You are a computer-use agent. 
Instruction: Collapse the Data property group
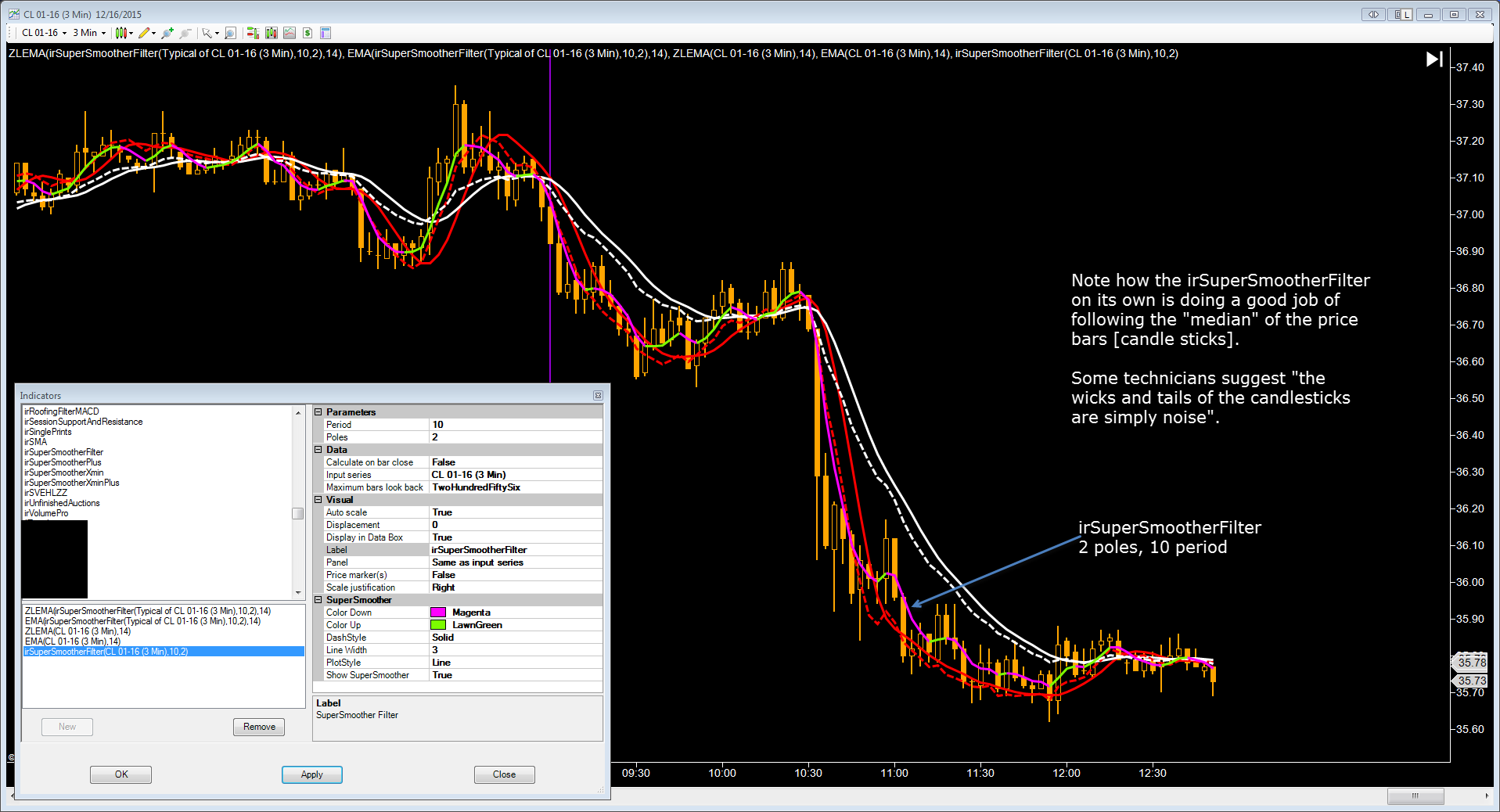(318, 450)
